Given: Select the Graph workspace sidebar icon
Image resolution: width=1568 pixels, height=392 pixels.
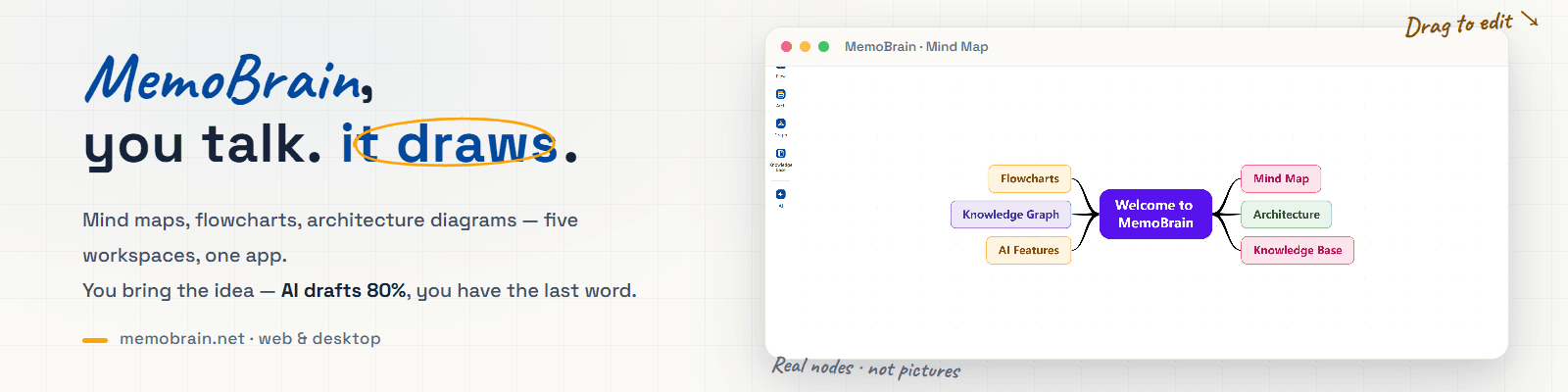Looking at the screenshot, I should (x=781, y=123).
